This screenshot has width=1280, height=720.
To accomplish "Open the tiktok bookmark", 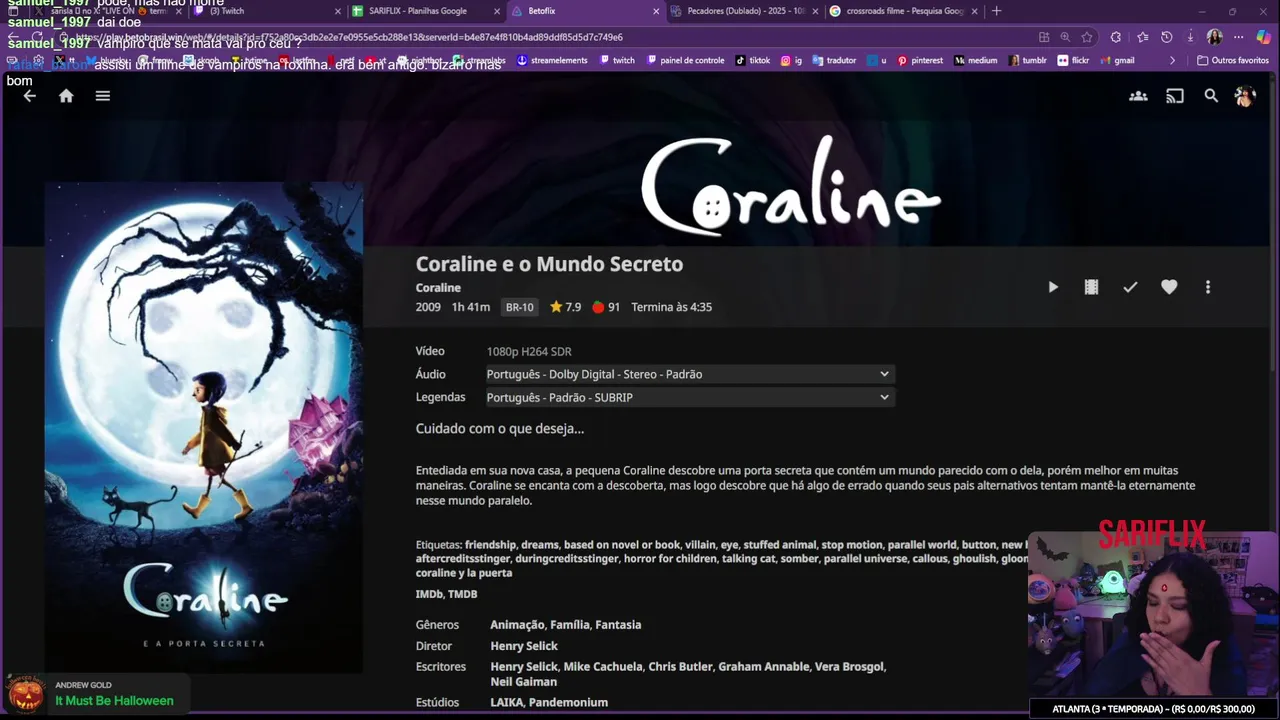I will [753, 60].
